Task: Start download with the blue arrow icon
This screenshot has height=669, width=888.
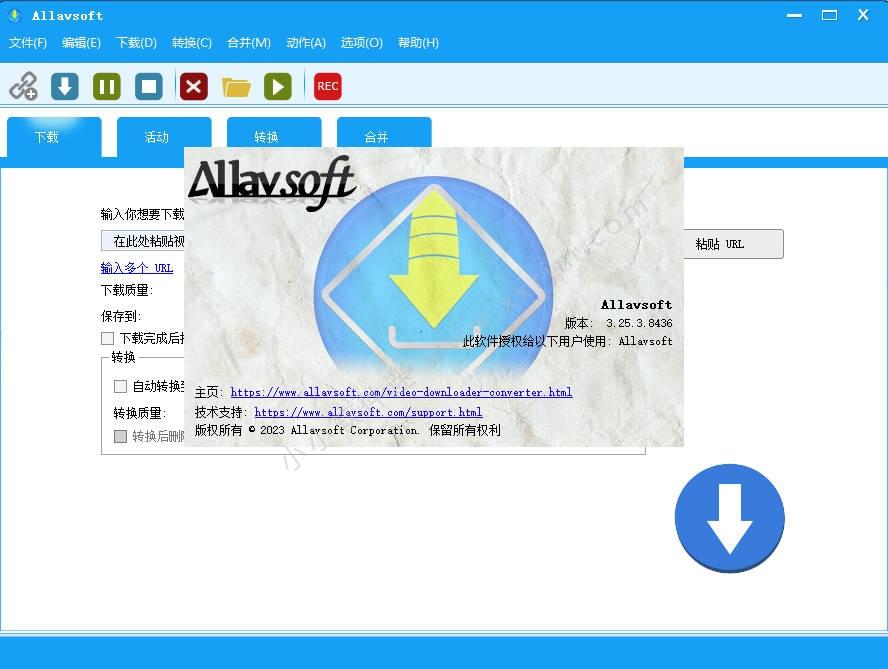Action: (x=65, y=87)
